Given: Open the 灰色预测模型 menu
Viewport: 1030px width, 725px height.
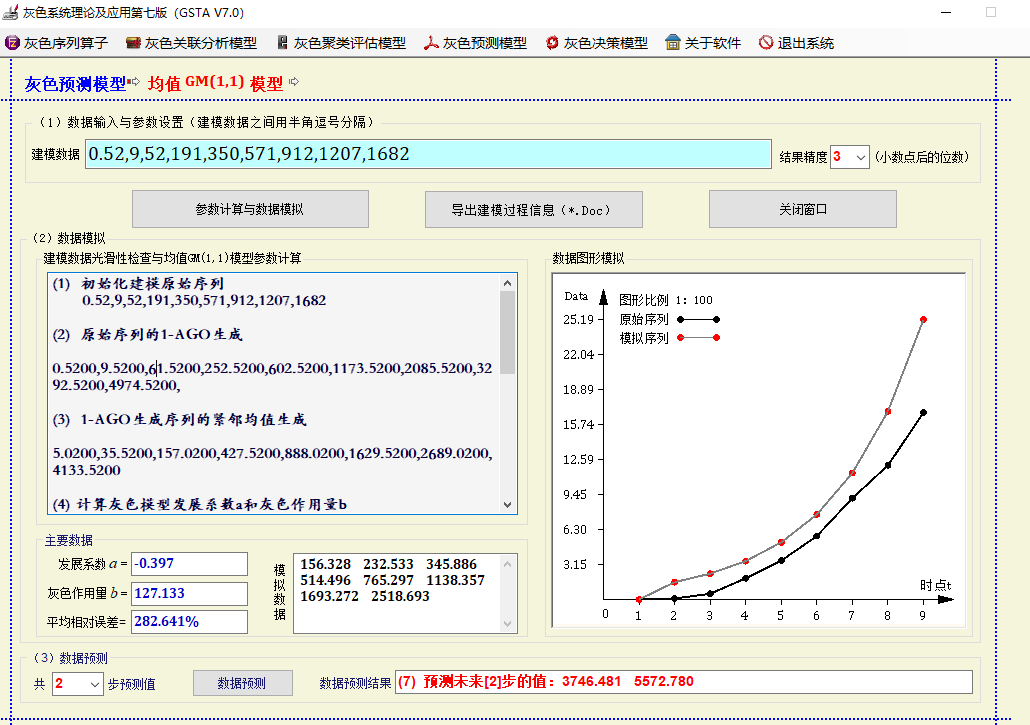Looking at the screenshot, I should [x=476, y=43].
